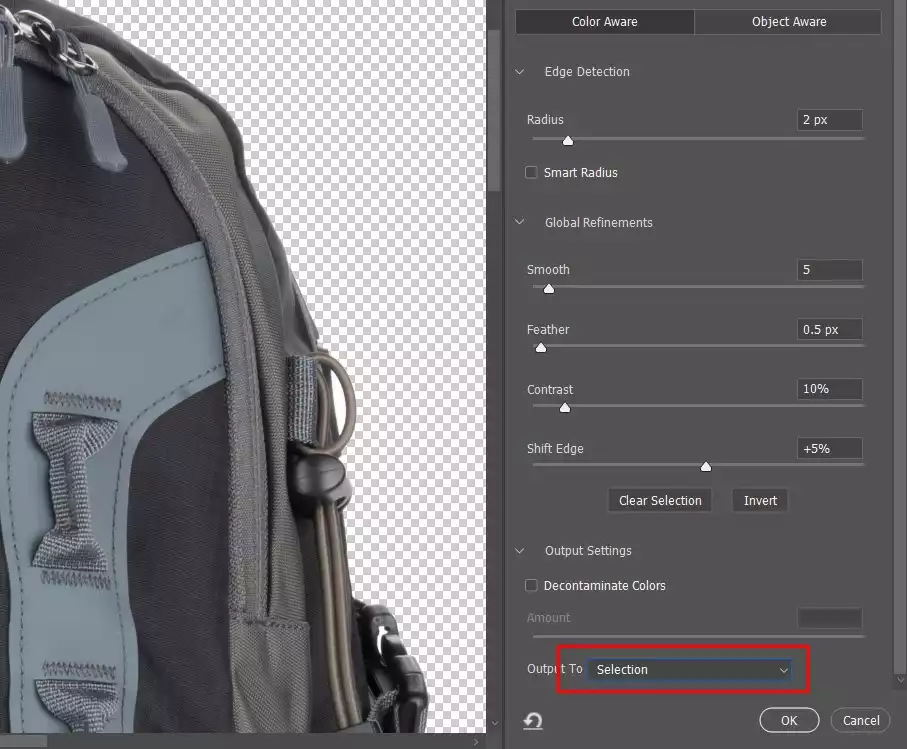The image size is (907, 749).
Task: Collapse the Global Refinements section
Action: pyautogui.click(x=519, y=222)
